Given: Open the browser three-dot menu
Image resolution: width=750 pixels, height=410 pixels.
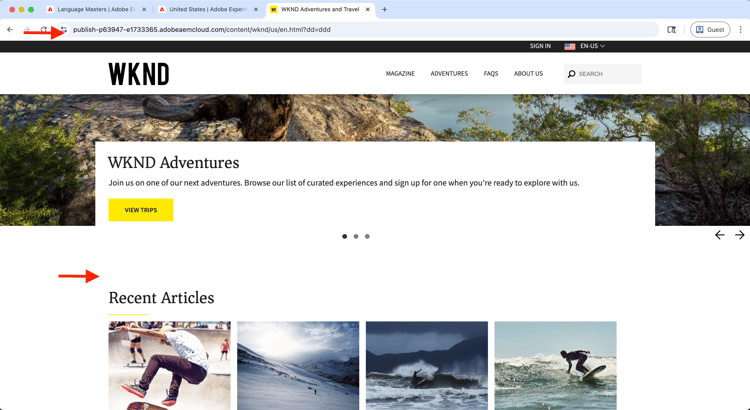Looking at the screenshot, I should [x=740, y=30].
